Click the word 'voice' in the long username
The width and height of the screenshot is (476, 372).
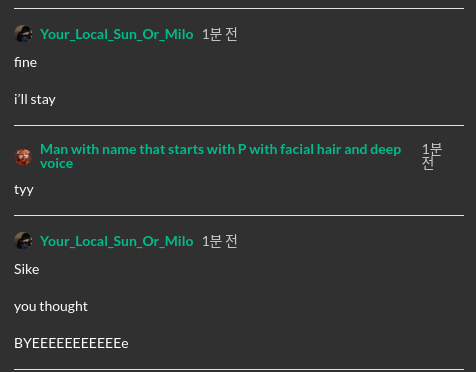(x=56, y=164)
